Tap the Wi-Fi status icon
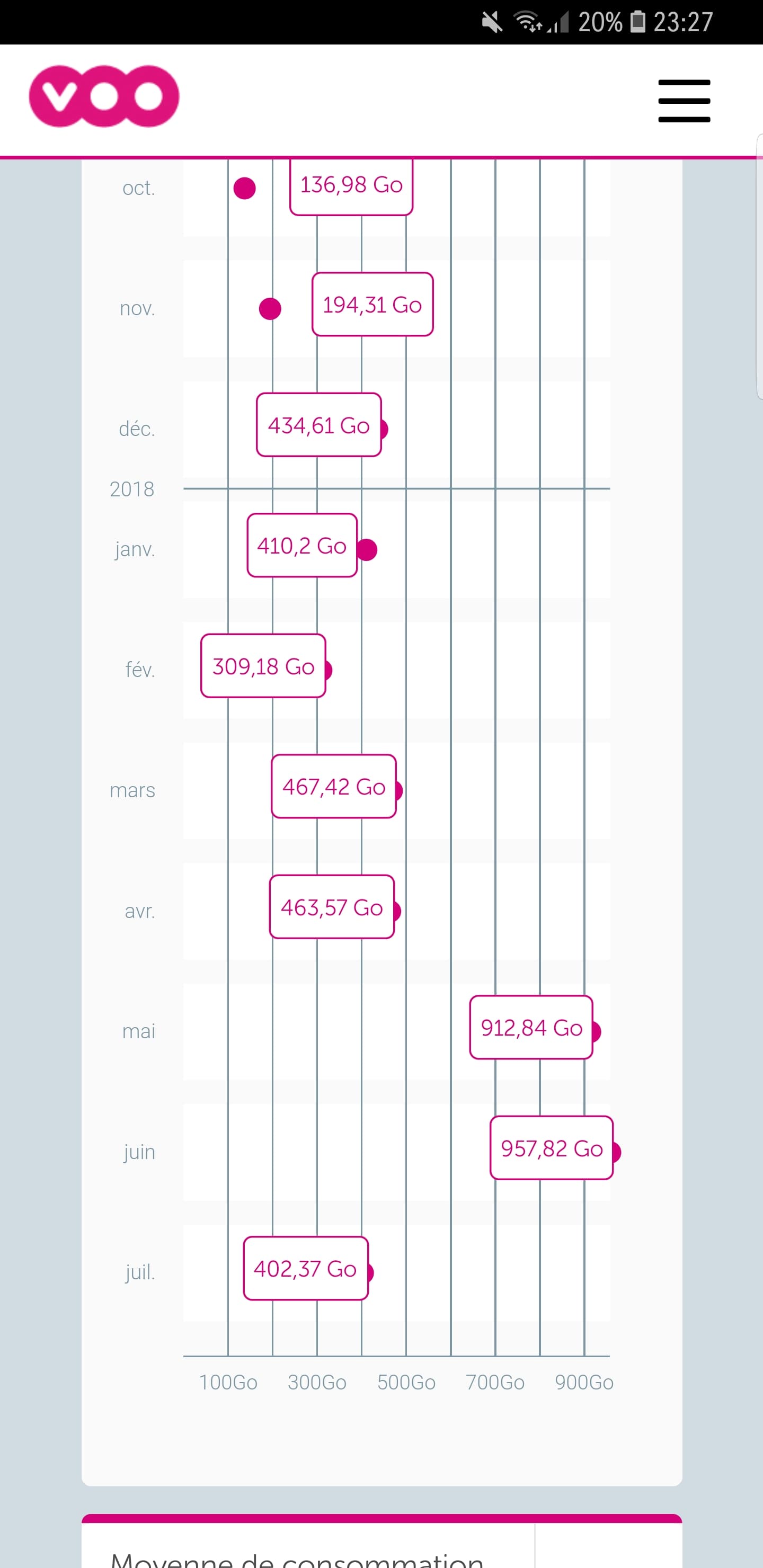 (529, 22)
